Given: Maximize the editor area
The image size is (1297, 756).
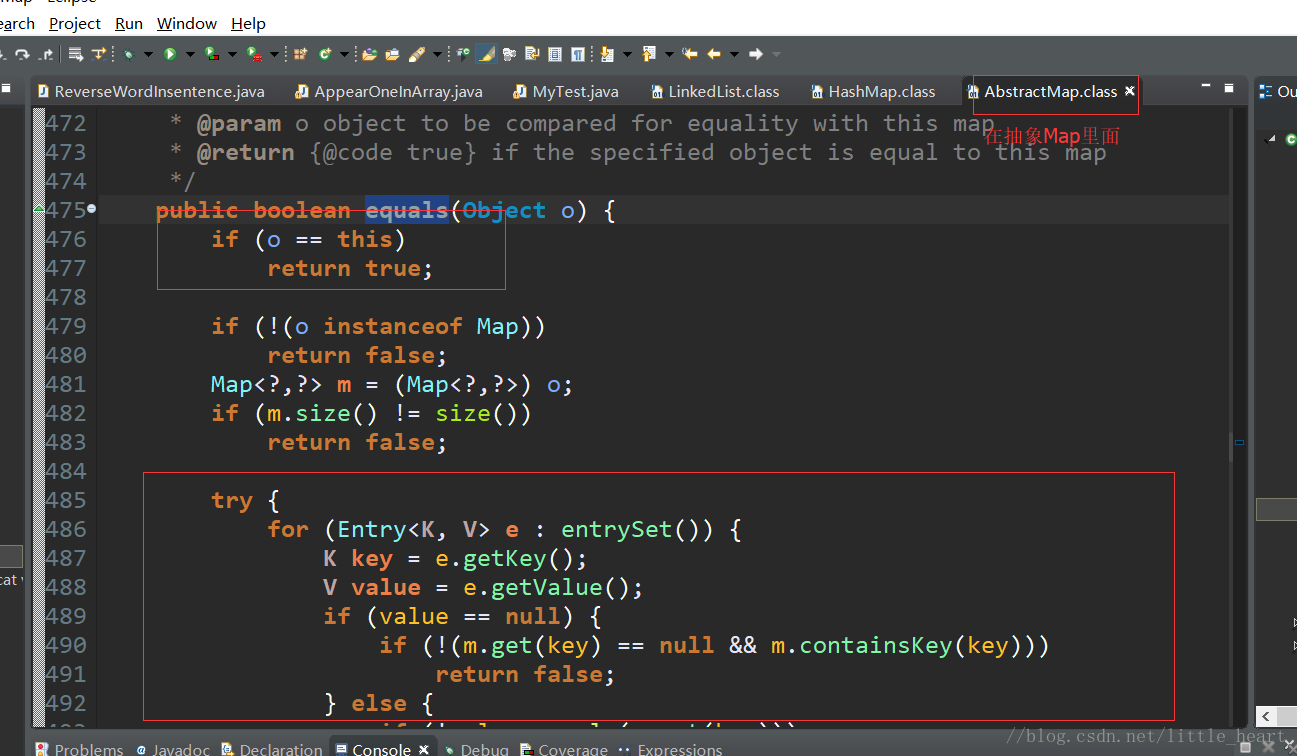Looking at the screenshot, I should point(1231,89).
